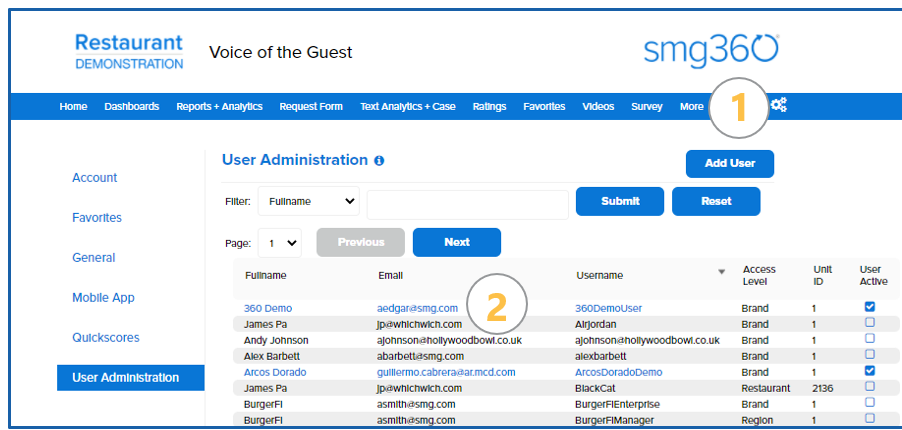The image size is (902, 430).
Task: Select Quickscores in the left sidebar
Action: (x=106, y=337)
